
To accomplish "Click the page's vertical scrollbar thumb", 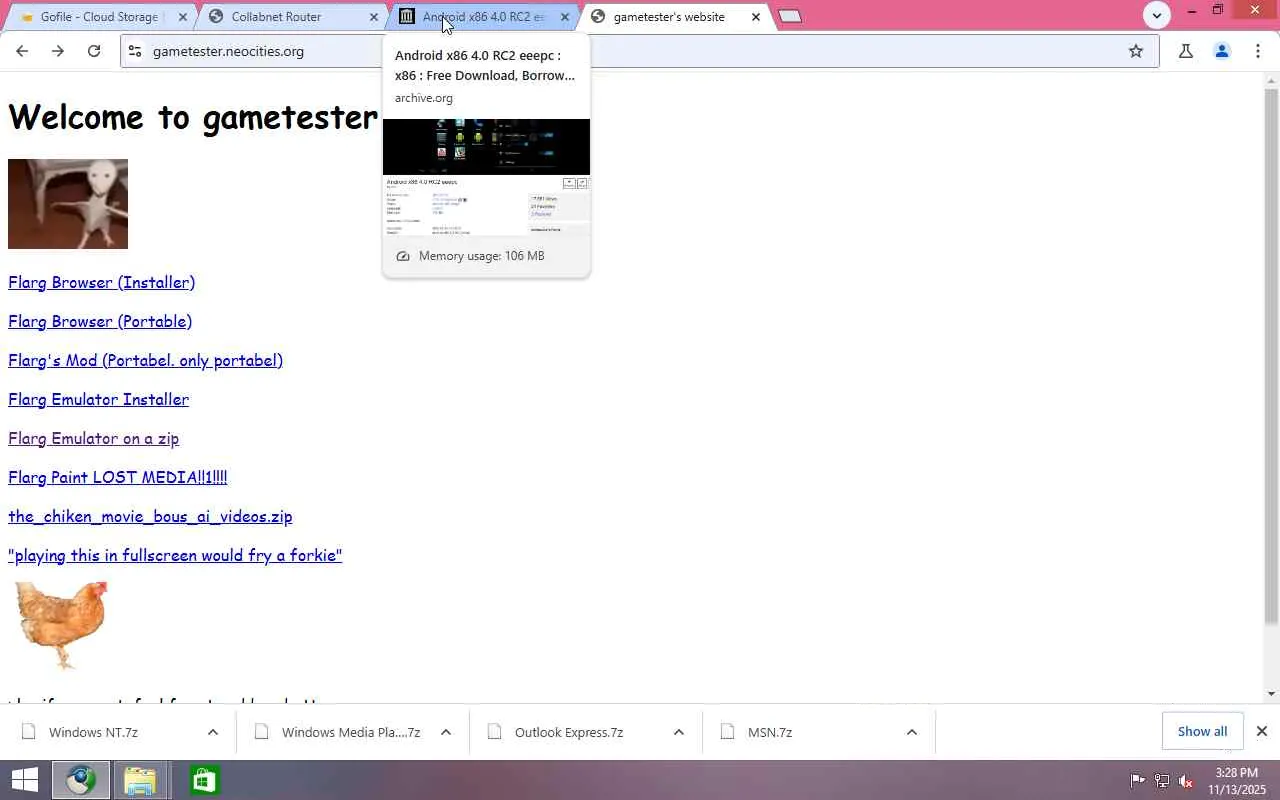I will click(1271, 358).
